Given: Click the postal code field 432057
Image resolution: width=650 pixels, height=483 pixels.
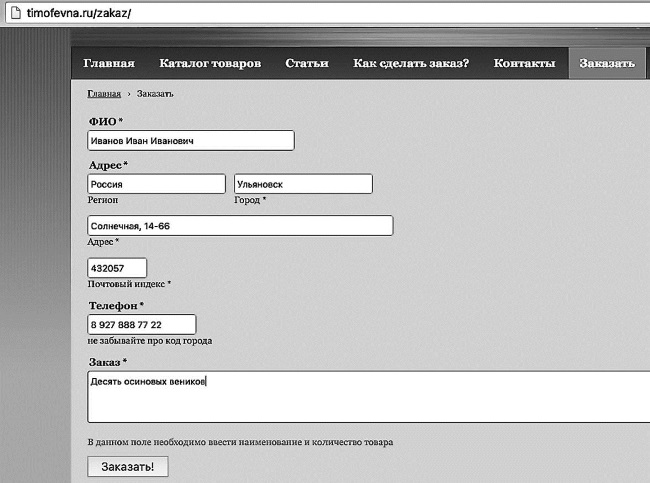Looking at the screenshot, I should pyautogui.click(x=117, y=268).
